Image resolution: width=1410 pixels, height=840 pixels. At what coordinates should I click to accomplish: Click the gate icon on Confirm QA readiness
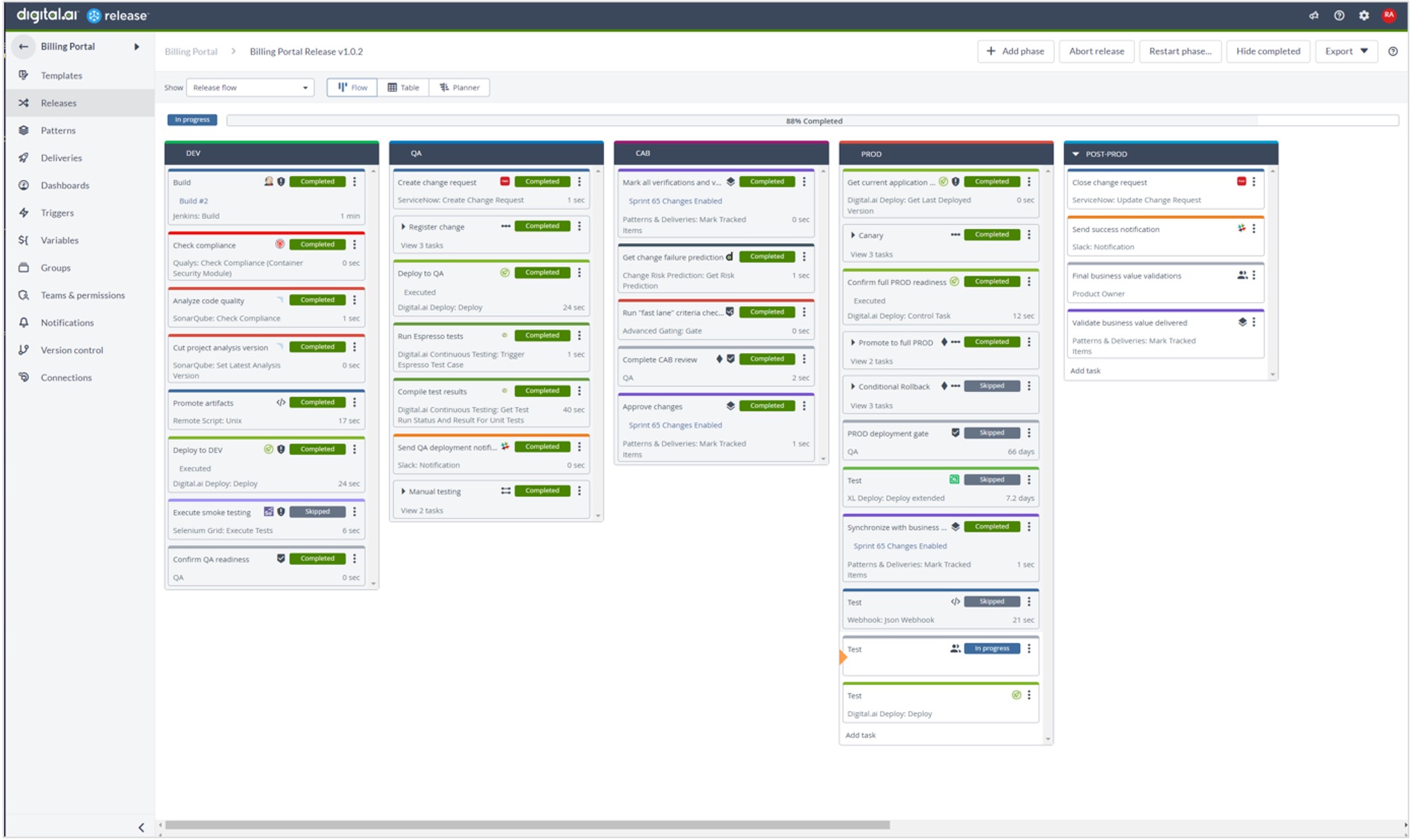click(281, 558)
